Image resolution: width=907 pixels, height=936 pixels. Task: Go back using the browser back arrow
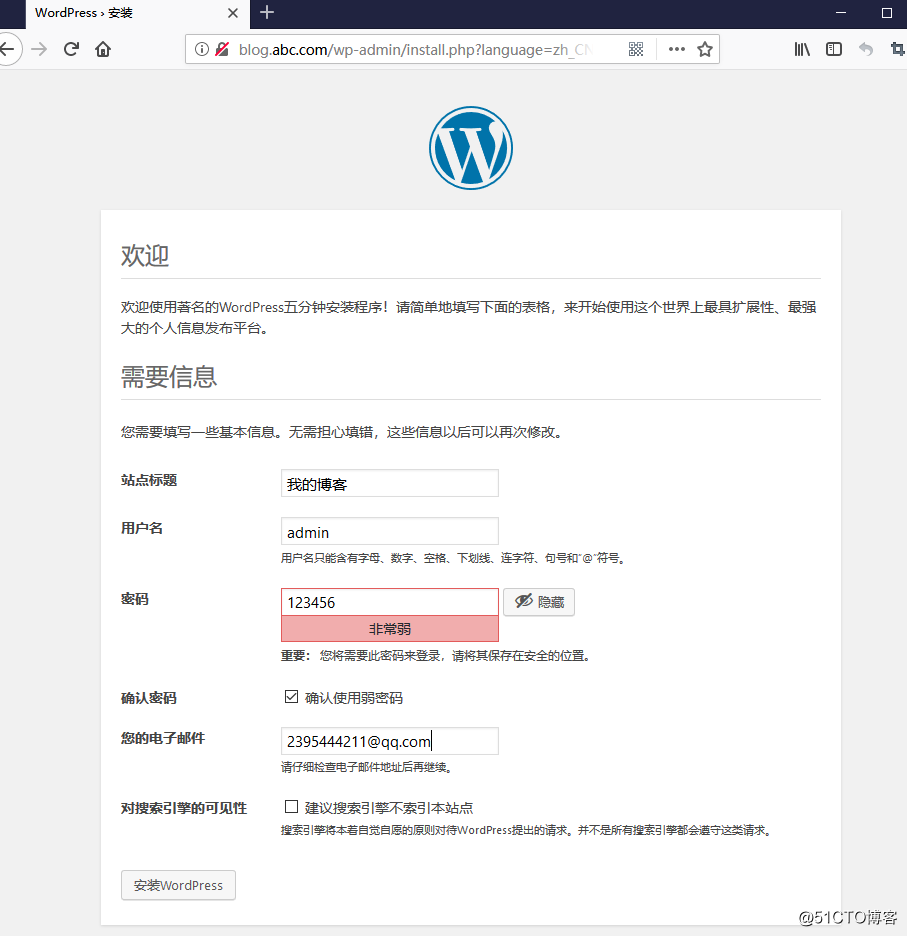tap(8, 49)
